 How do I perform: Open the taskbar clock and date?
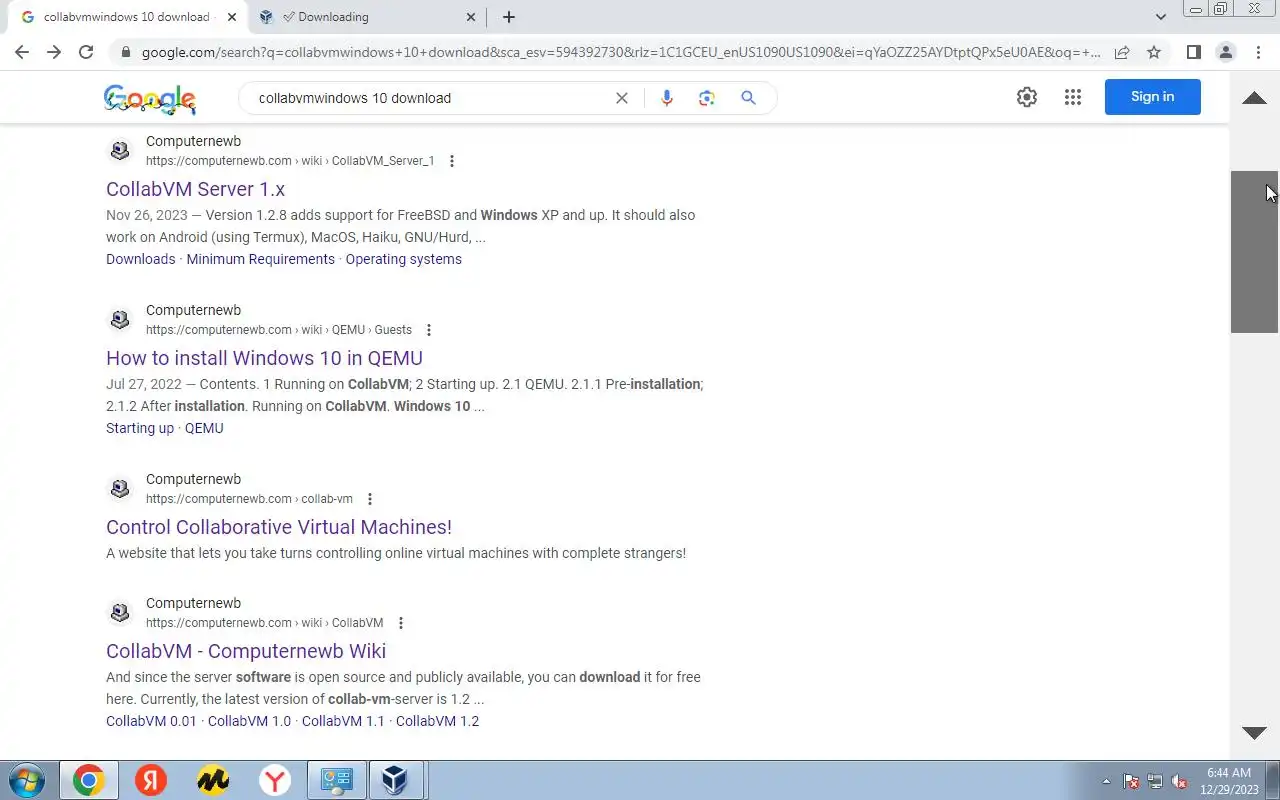tap(1229, 781)
